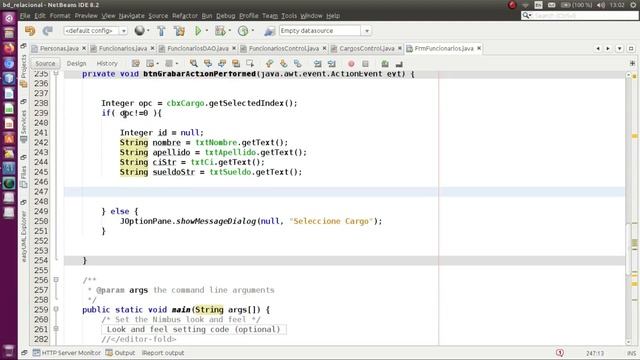
Task: Click icon left of Empty datasource combo
Action: (x=269, y=31)
